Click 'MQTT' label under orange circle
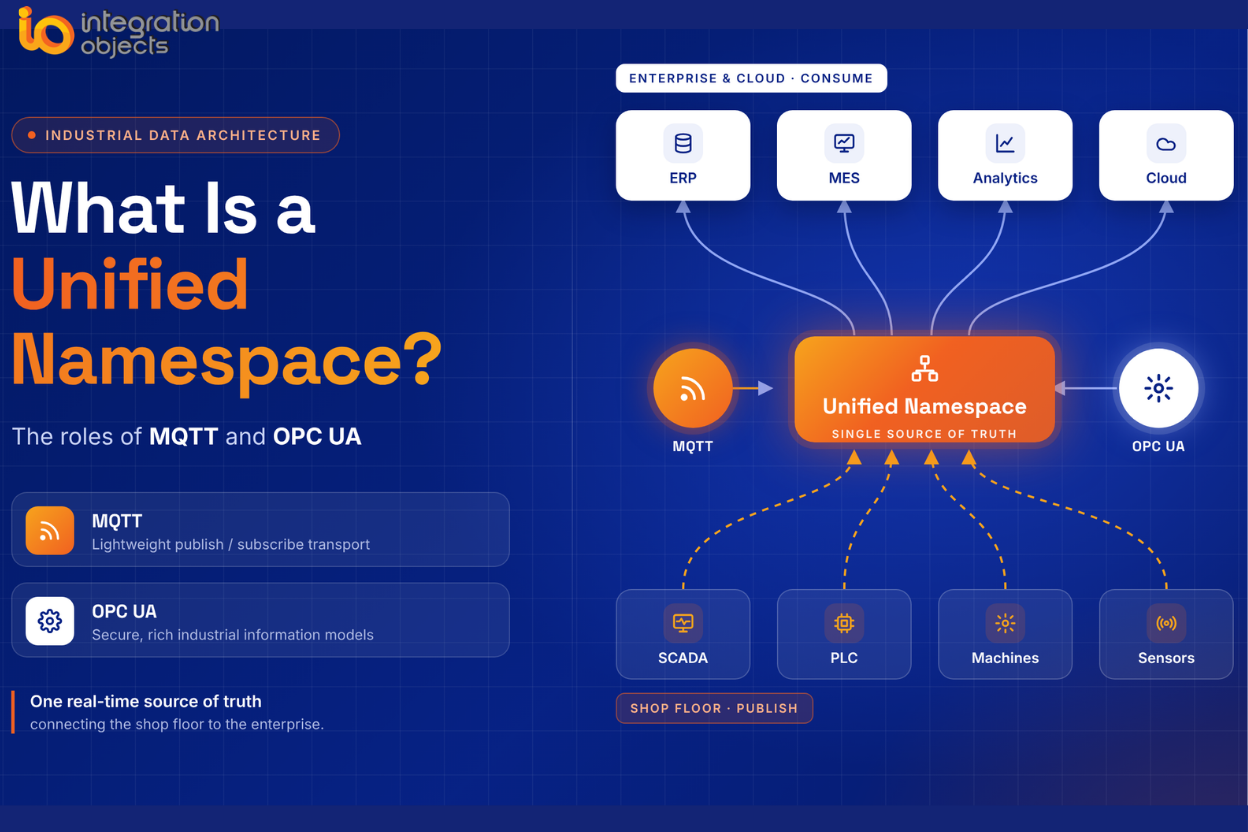This screenshot has height=832, width=1248. coord(693,446)
